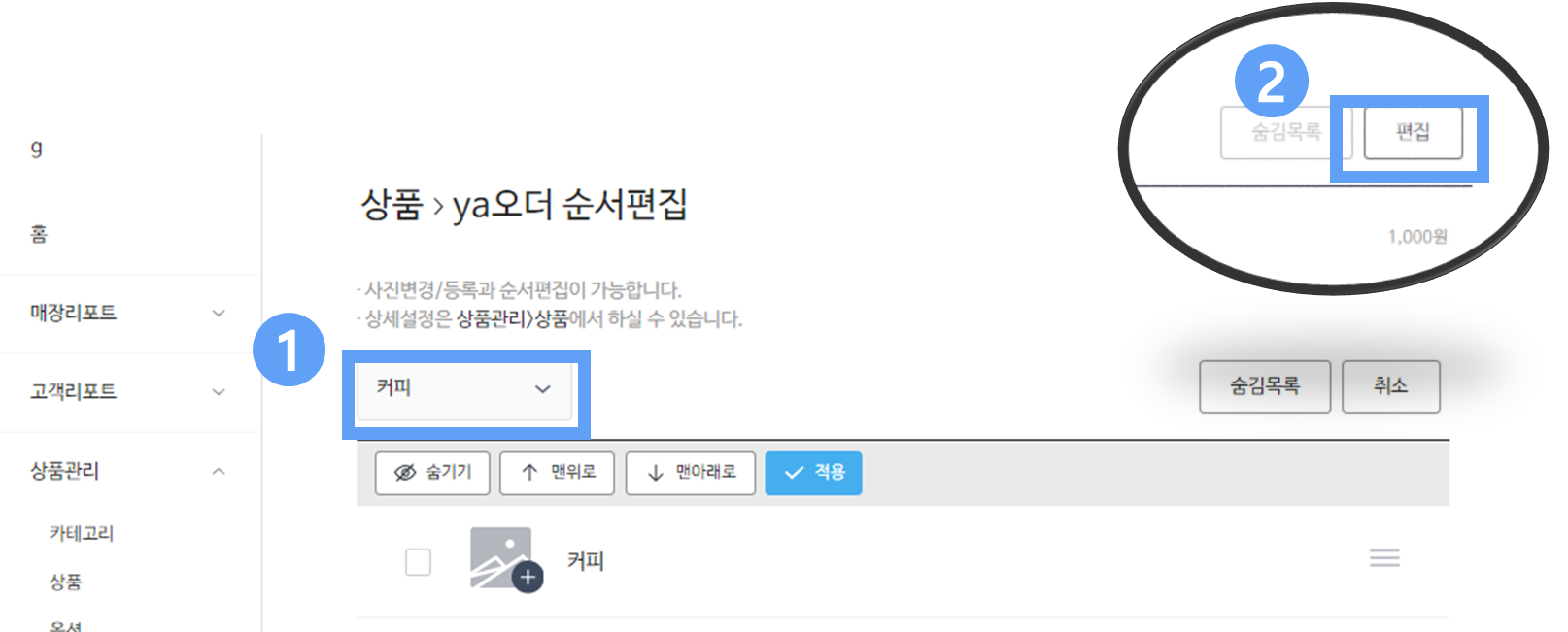The height and width of the screenshot is (632, 1568).
Task: Expand the 고객리포트 menu chevron
Action: [x=219, y=392]
